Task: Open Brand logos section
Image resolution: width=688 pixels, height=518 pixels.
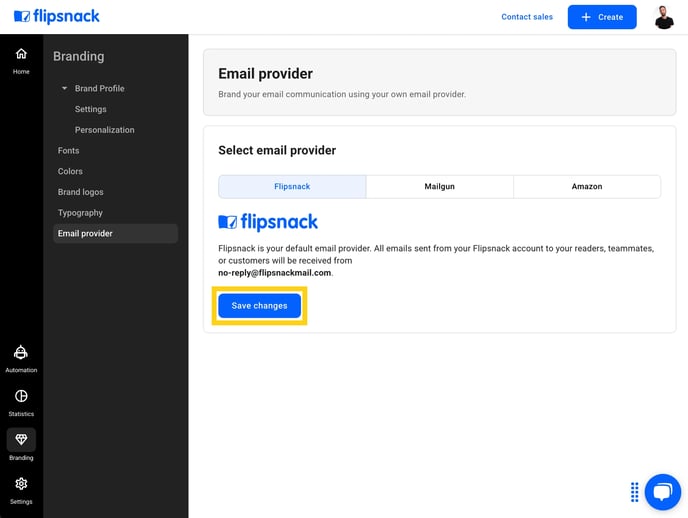Action: tap(81, 192)
